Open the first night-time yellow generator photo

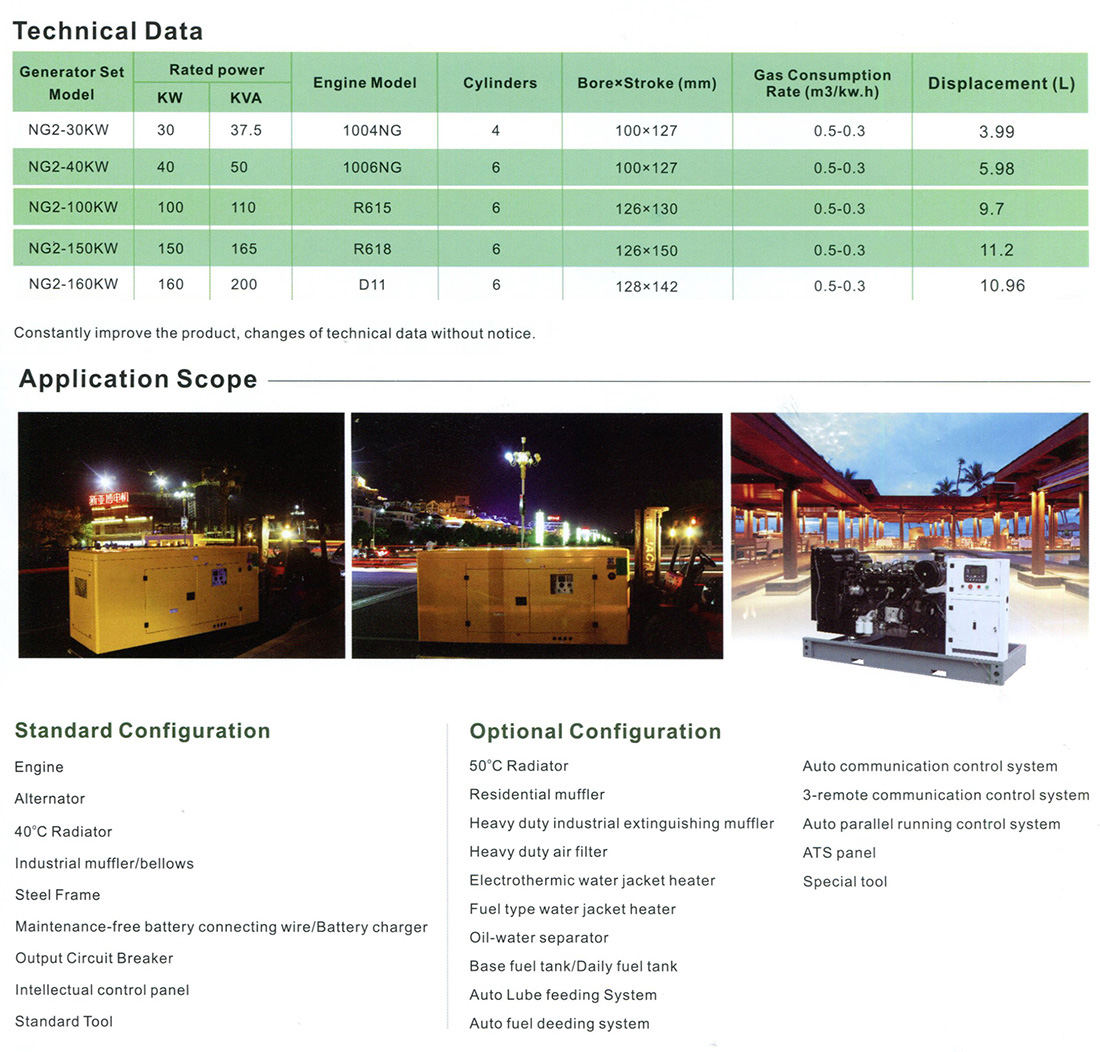tap(182, 535)
